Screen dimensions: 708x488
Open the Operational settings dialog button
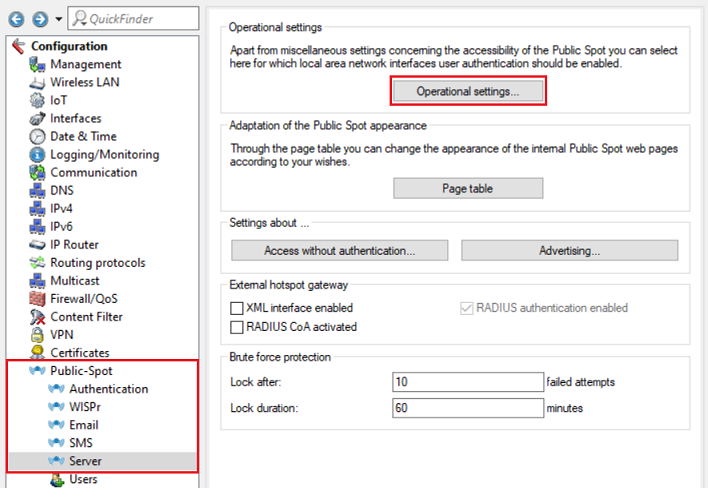468,91
